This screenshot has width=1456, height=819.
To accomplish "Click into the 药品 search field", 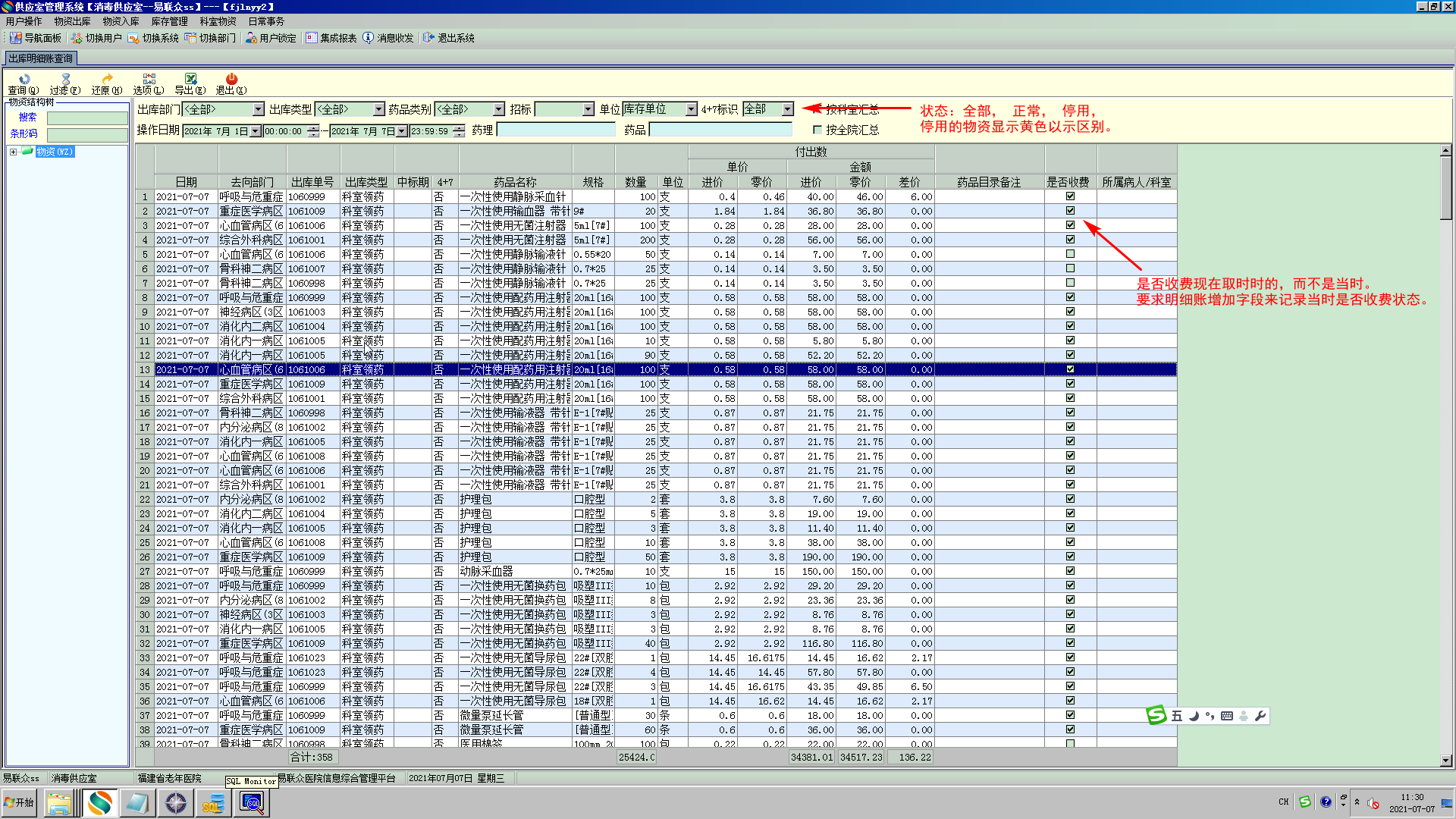I will [720, 130].
